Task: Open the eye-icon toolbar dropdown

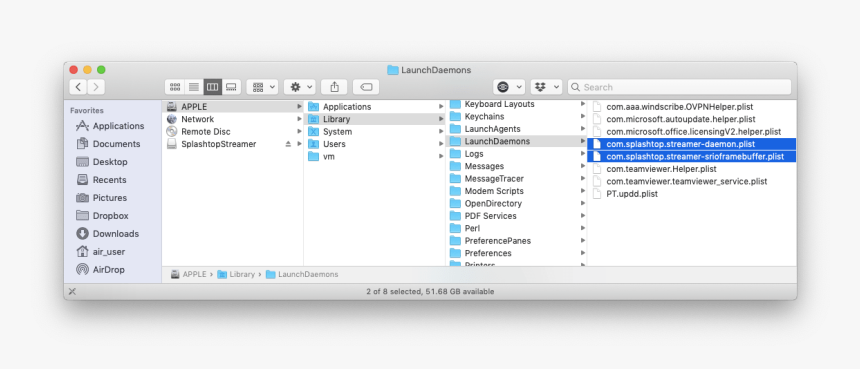Action: 509,87
